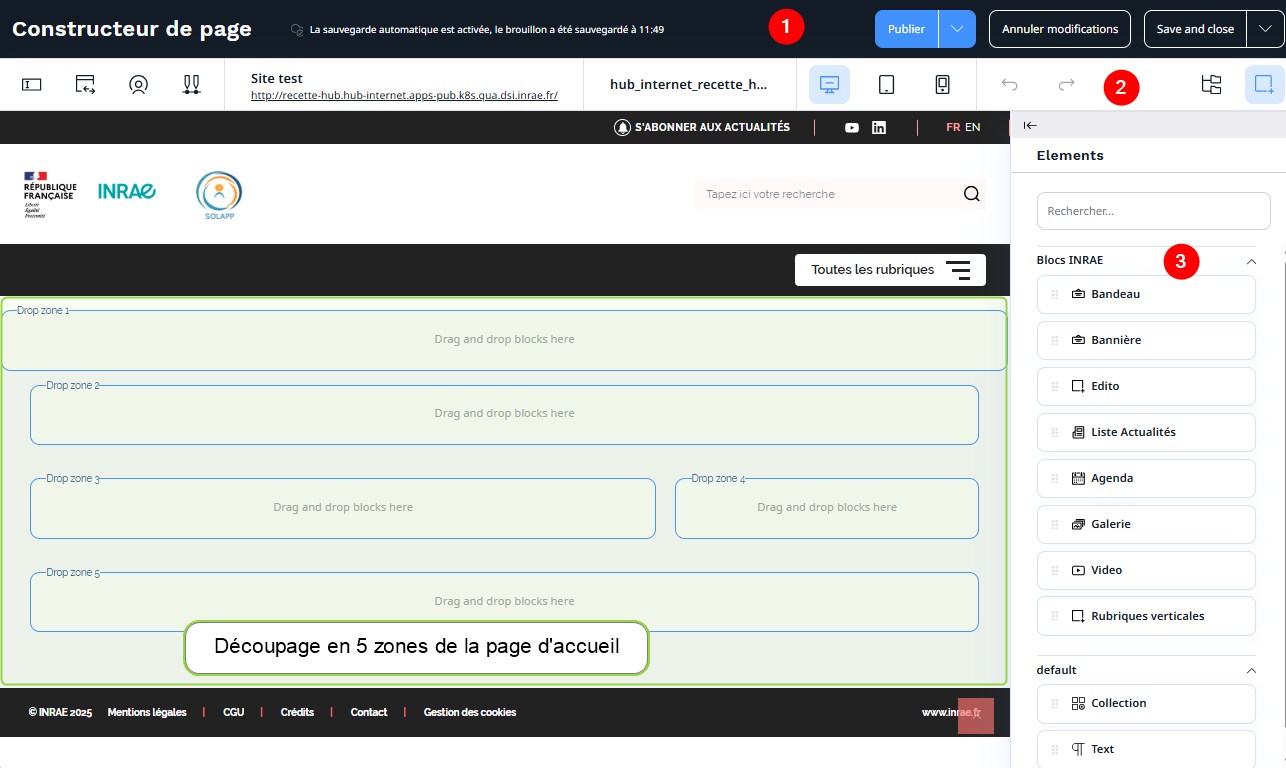
Task: Open the YouTube icon in the page header
Action: (x=852, y=127)
